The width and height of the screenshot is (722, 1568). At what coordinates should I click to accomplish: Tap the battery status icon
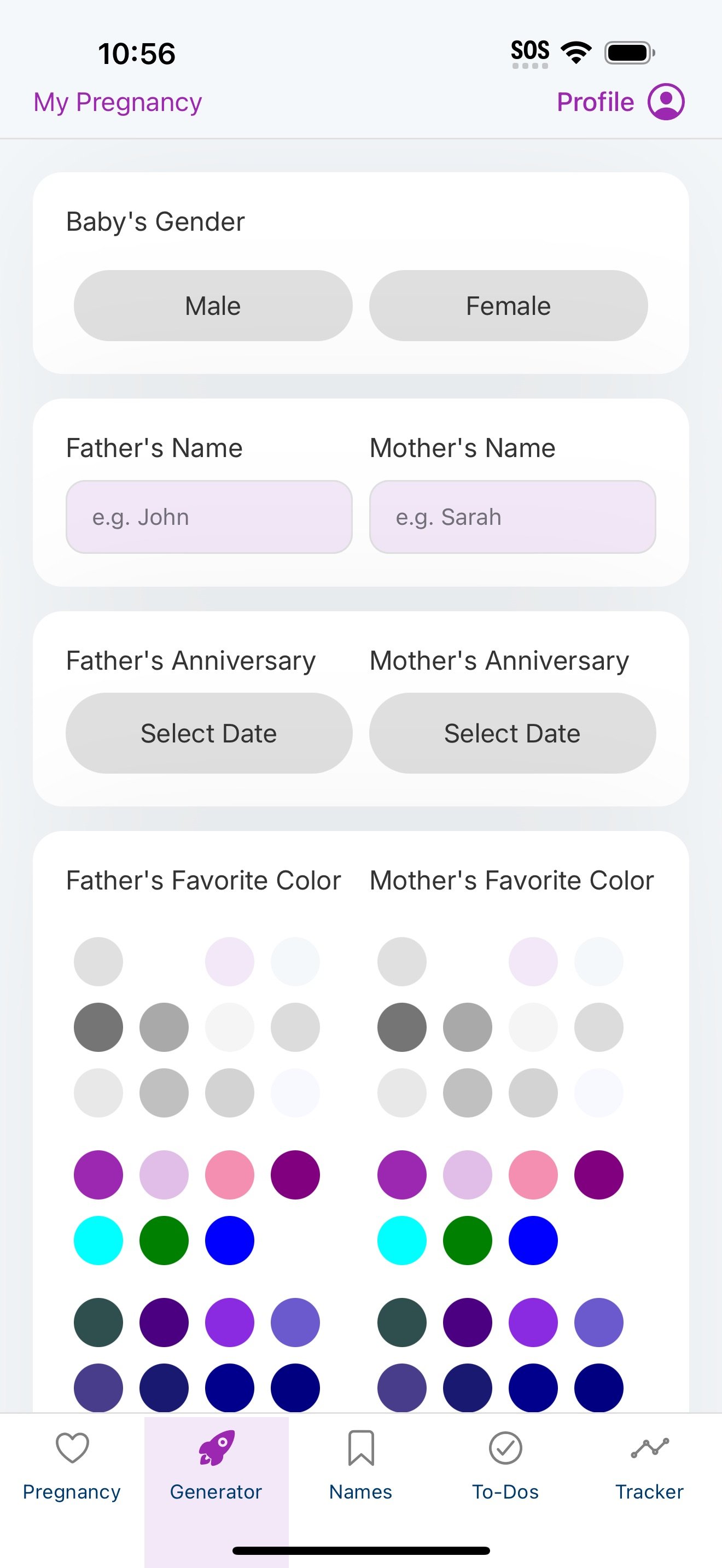(x=630, y=52)
